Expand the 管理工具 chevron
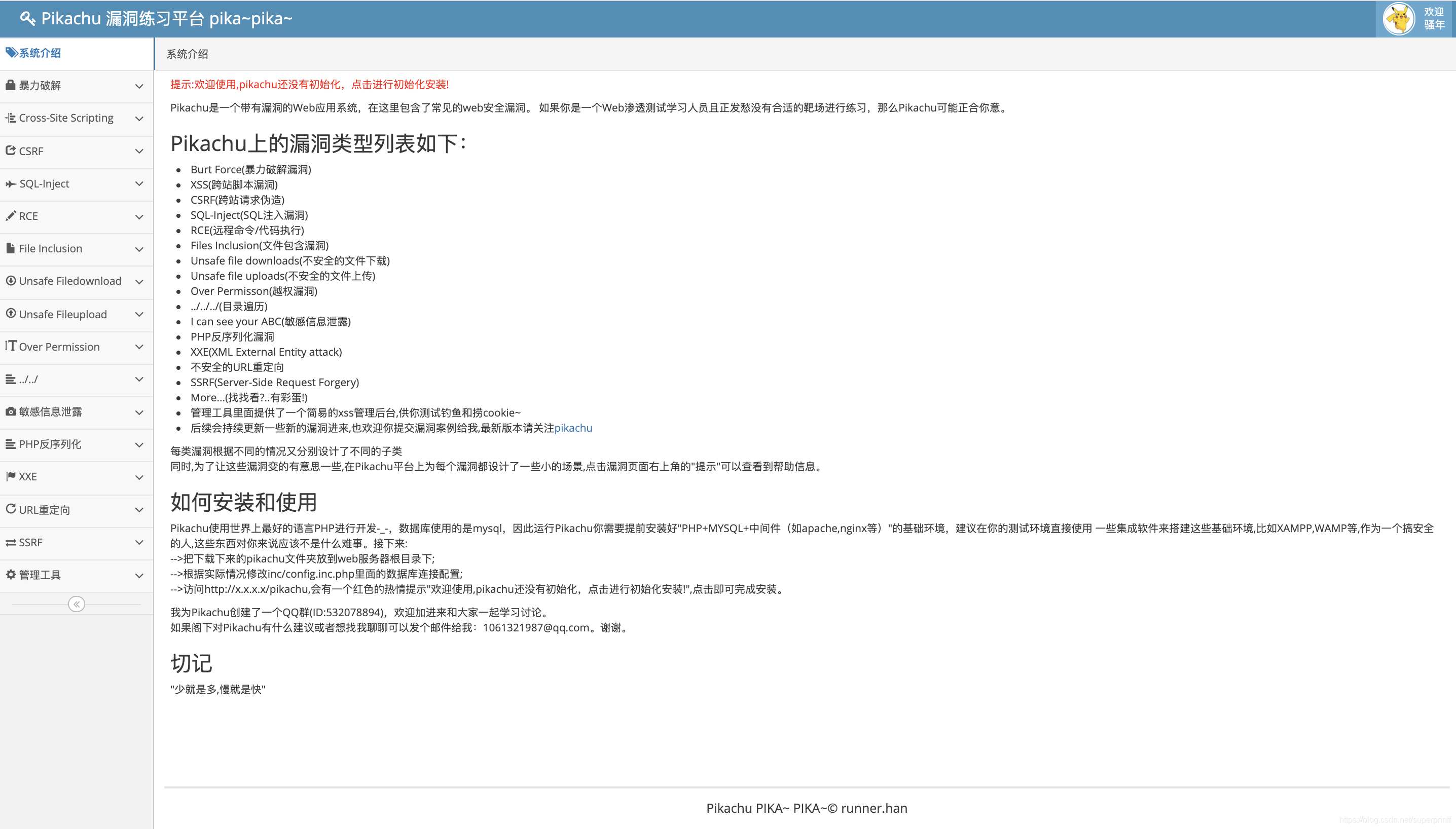 [x=139, y=575]
